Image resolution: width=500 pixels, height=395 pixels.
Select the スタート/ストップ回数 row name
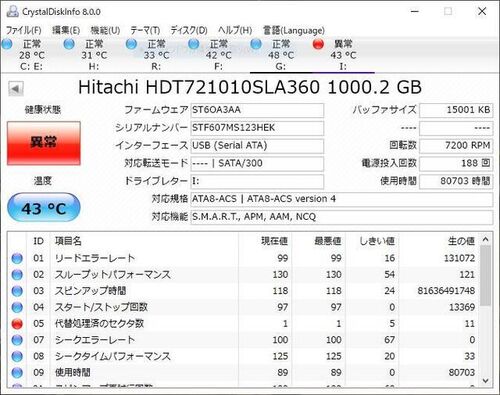(101, 307)
